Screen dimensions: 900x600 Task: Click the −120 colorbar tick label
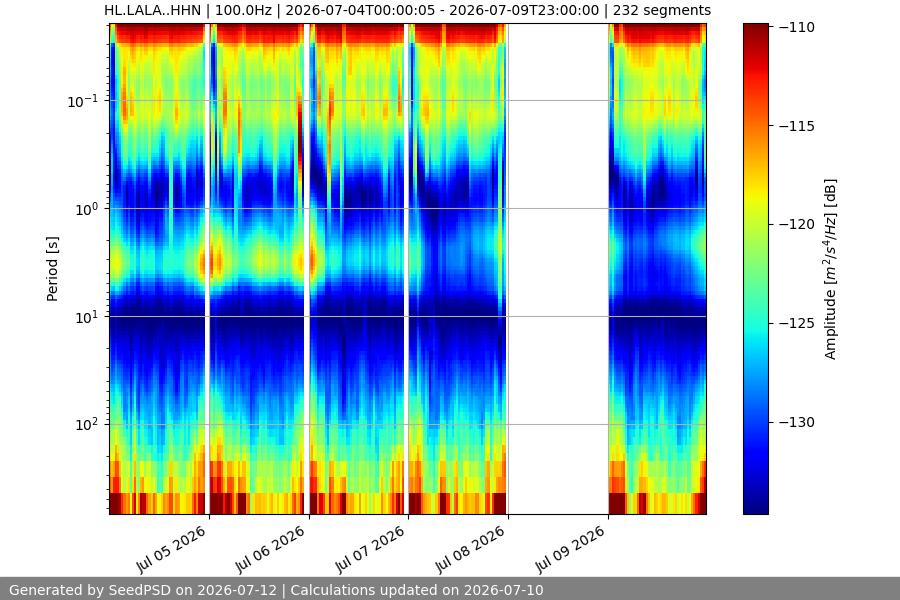[797, 224]
